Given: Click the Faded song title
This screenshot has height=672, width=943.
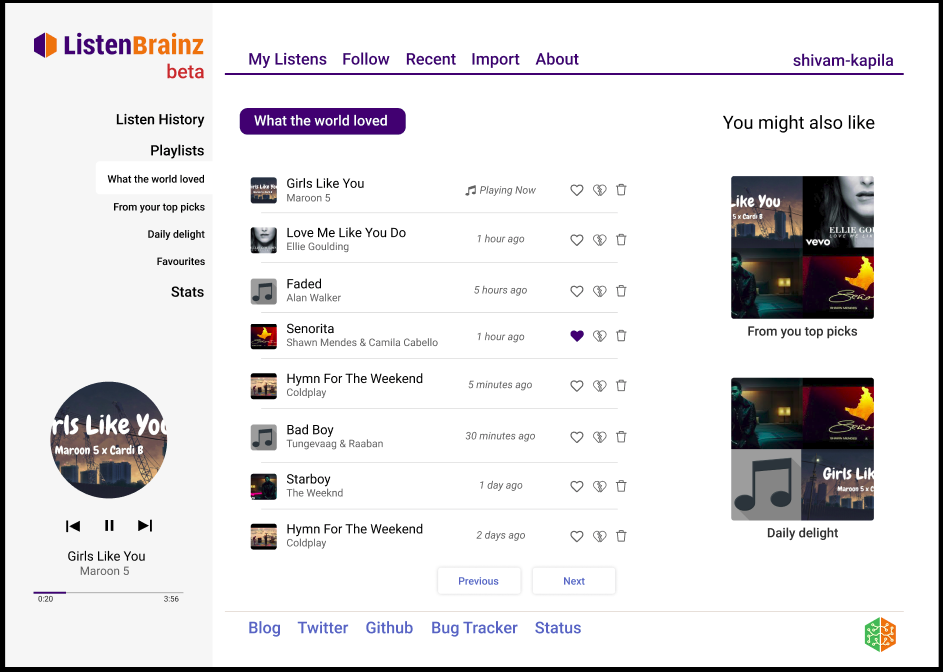Looking at the screenshot, I should tap(304, 283).
